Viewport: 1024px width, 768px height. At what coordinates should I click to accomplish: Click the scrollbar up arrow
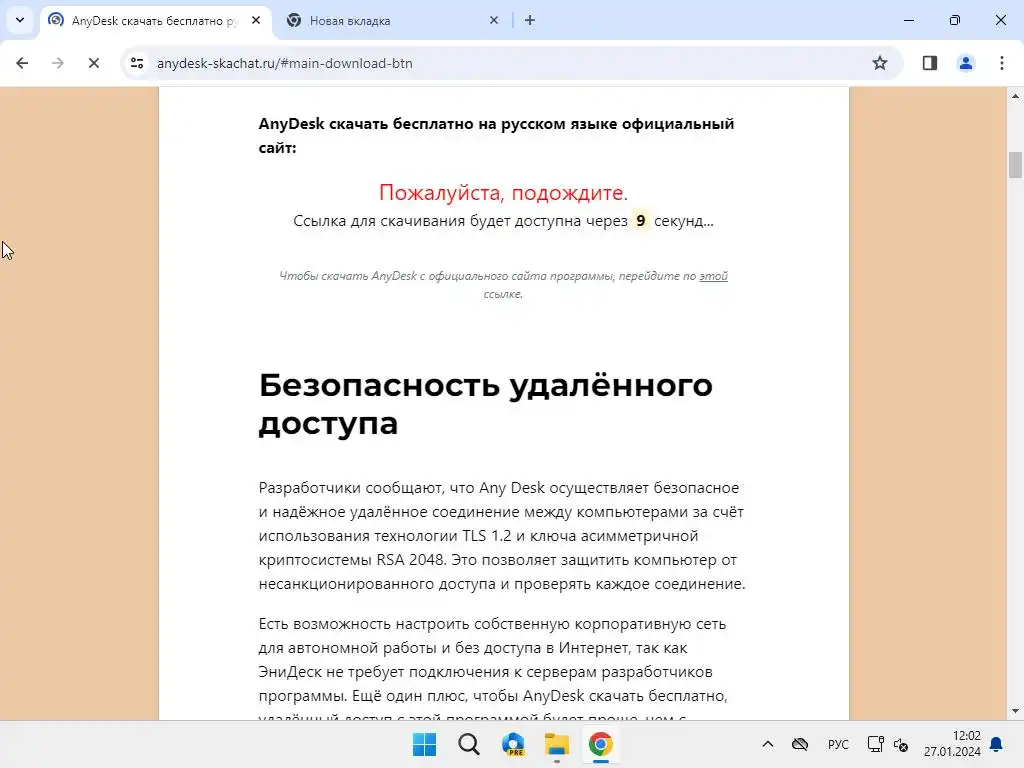click(x=1015, y=96)
